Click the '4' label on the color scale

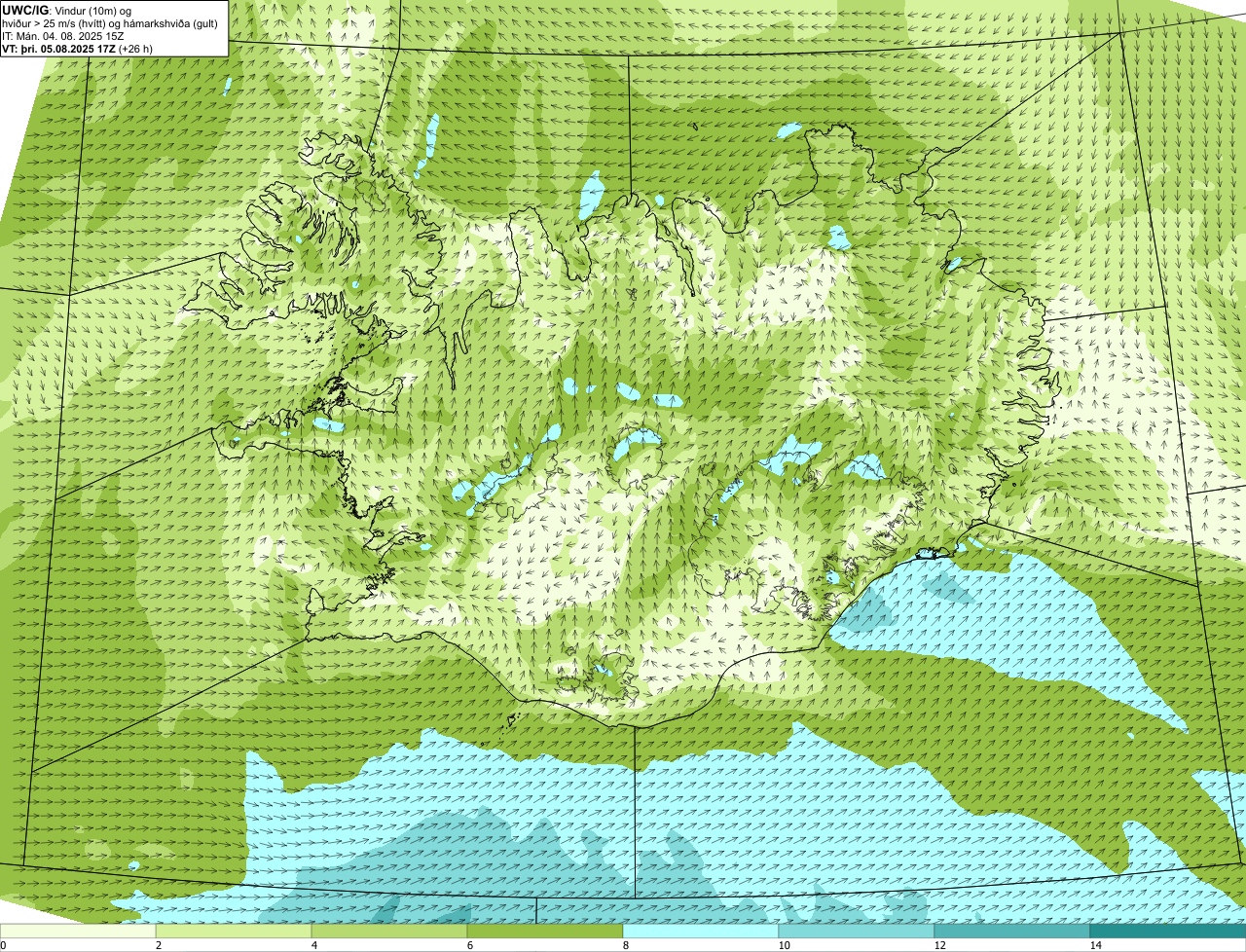[313, 945]
